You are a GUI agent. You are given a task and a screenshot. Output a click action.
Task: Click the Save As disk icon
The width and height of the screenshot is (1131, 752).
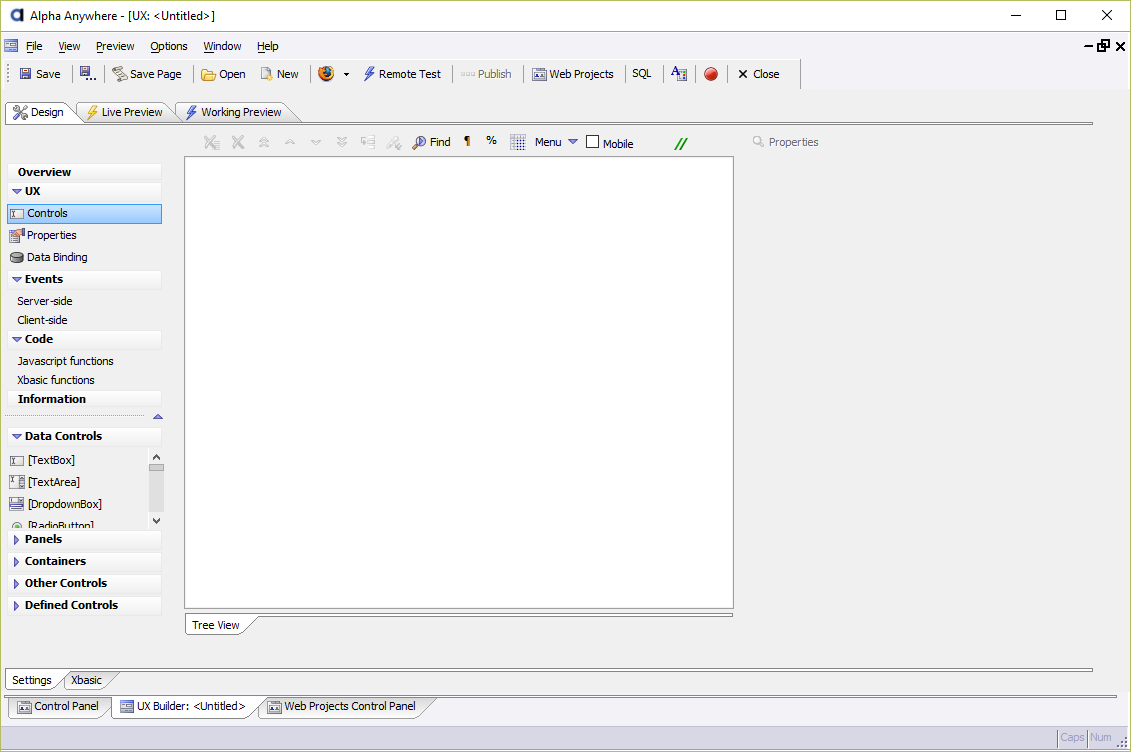click(87, 74)
